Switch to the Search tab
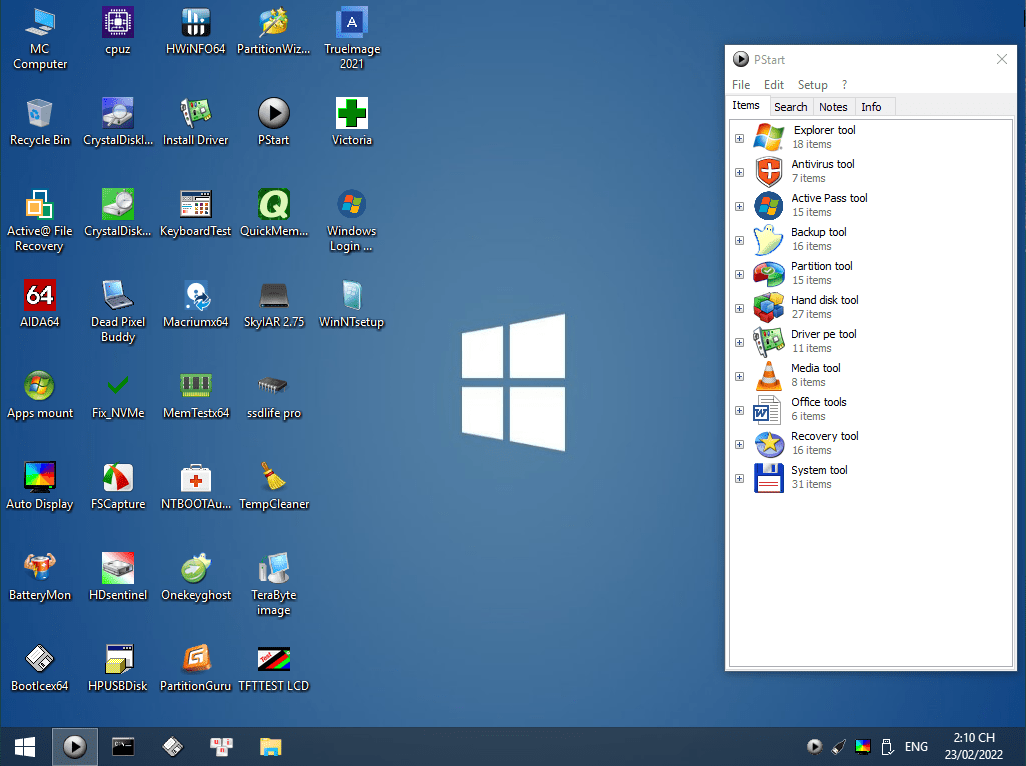 (790, 107)
